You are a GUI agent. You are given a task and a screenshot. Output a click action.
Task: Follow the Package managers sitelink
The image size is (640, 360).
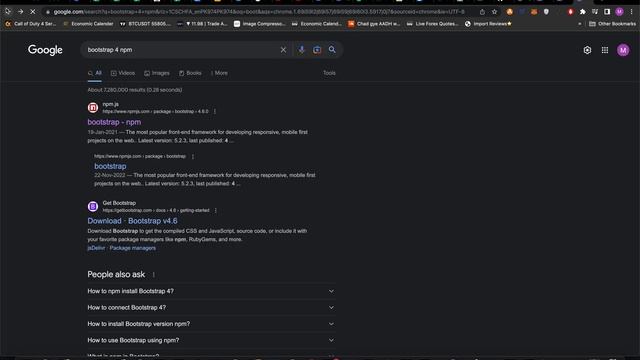pyautogui.click(x=133, y=248)
